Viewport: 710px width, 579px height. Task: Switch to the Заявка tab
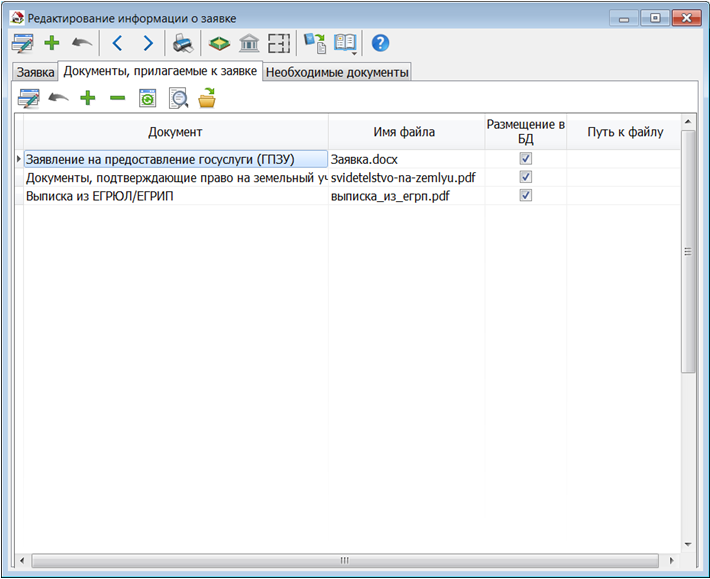click(35, 73)
